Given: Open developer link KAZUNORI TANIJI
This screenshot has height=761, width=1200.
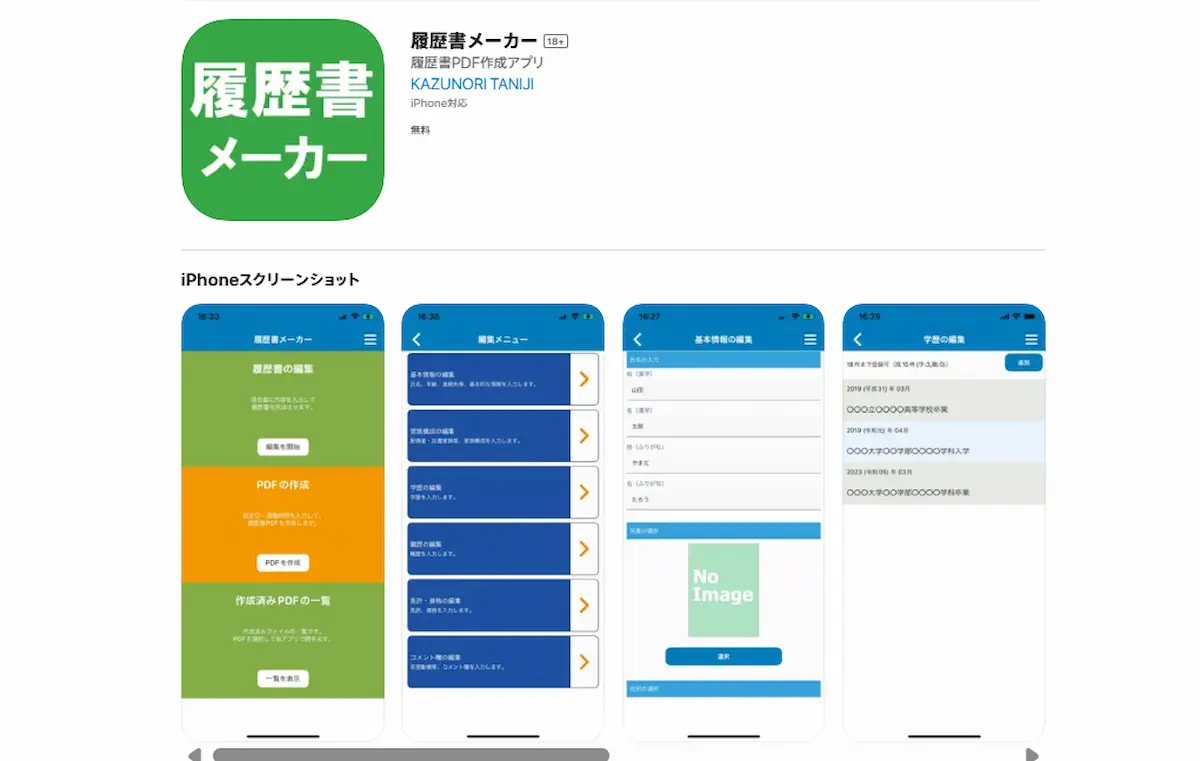Looking at the screenshot, I should pos(470,84).
